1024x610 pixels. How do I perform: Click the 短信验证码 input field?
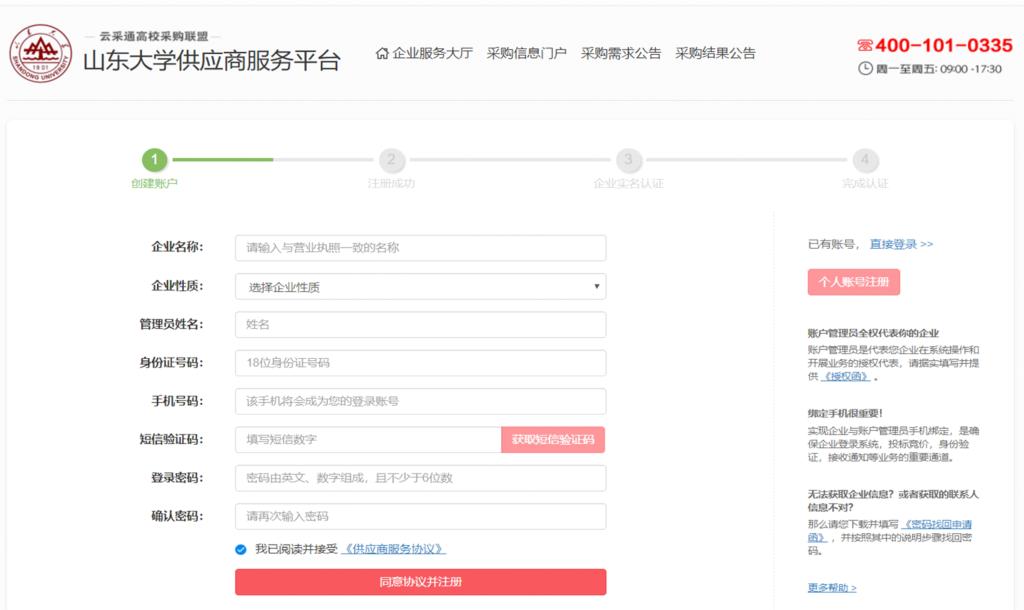pos(368,440)
